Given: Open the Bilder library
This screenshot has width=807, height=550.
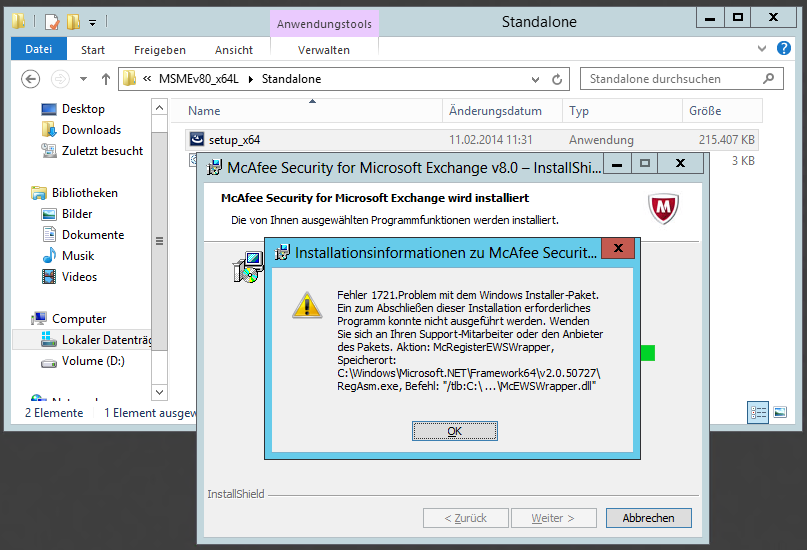Looking at the screenshot, I should pyautogui.click(x=77, y=214).
